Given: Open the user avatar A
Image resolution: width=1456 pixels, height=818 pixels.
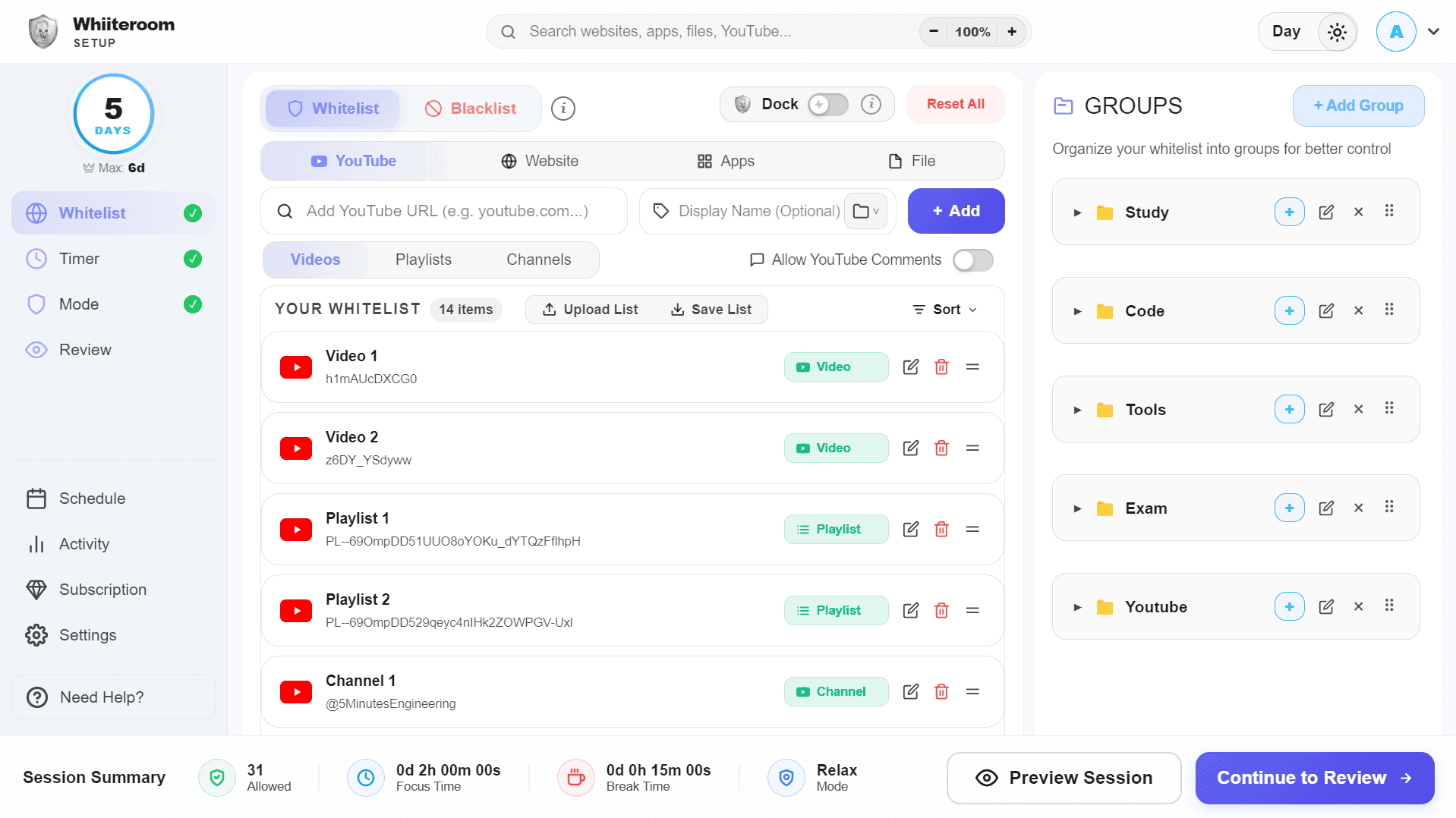Looking at the screenshot, I should 1395,32.
